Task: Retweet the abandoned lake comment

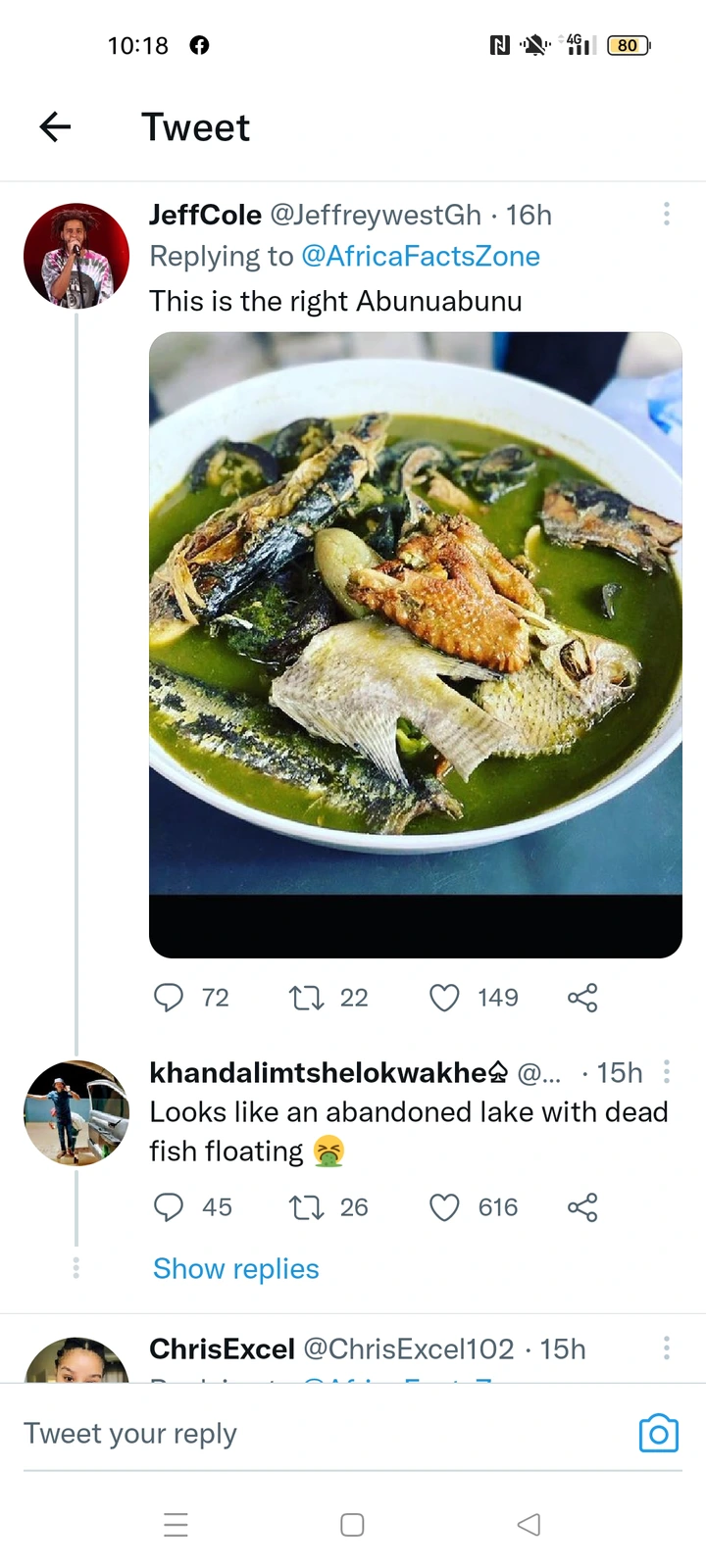Action: [306, 1207]
